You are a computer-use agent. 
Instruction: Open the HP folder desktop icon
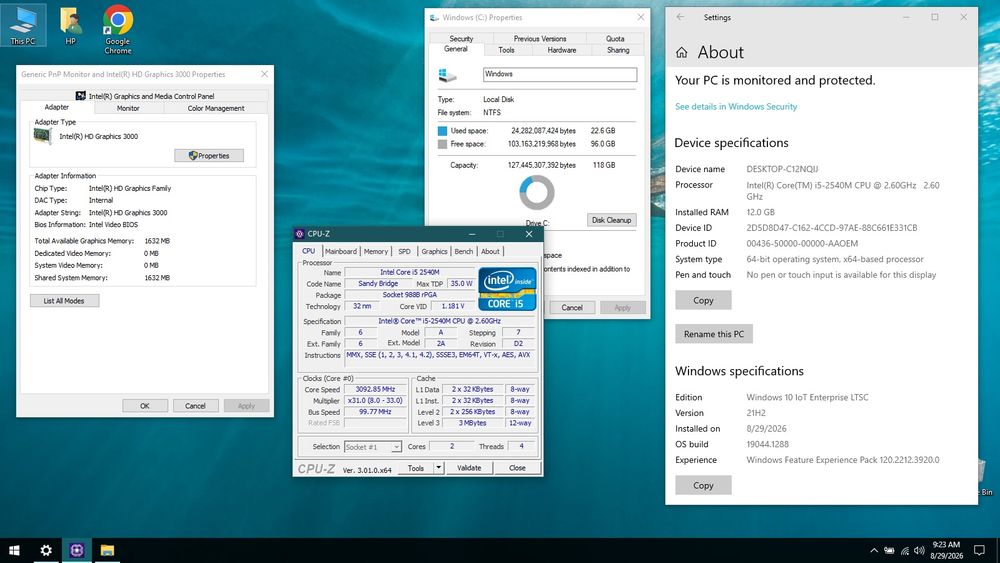coord(70,26)
